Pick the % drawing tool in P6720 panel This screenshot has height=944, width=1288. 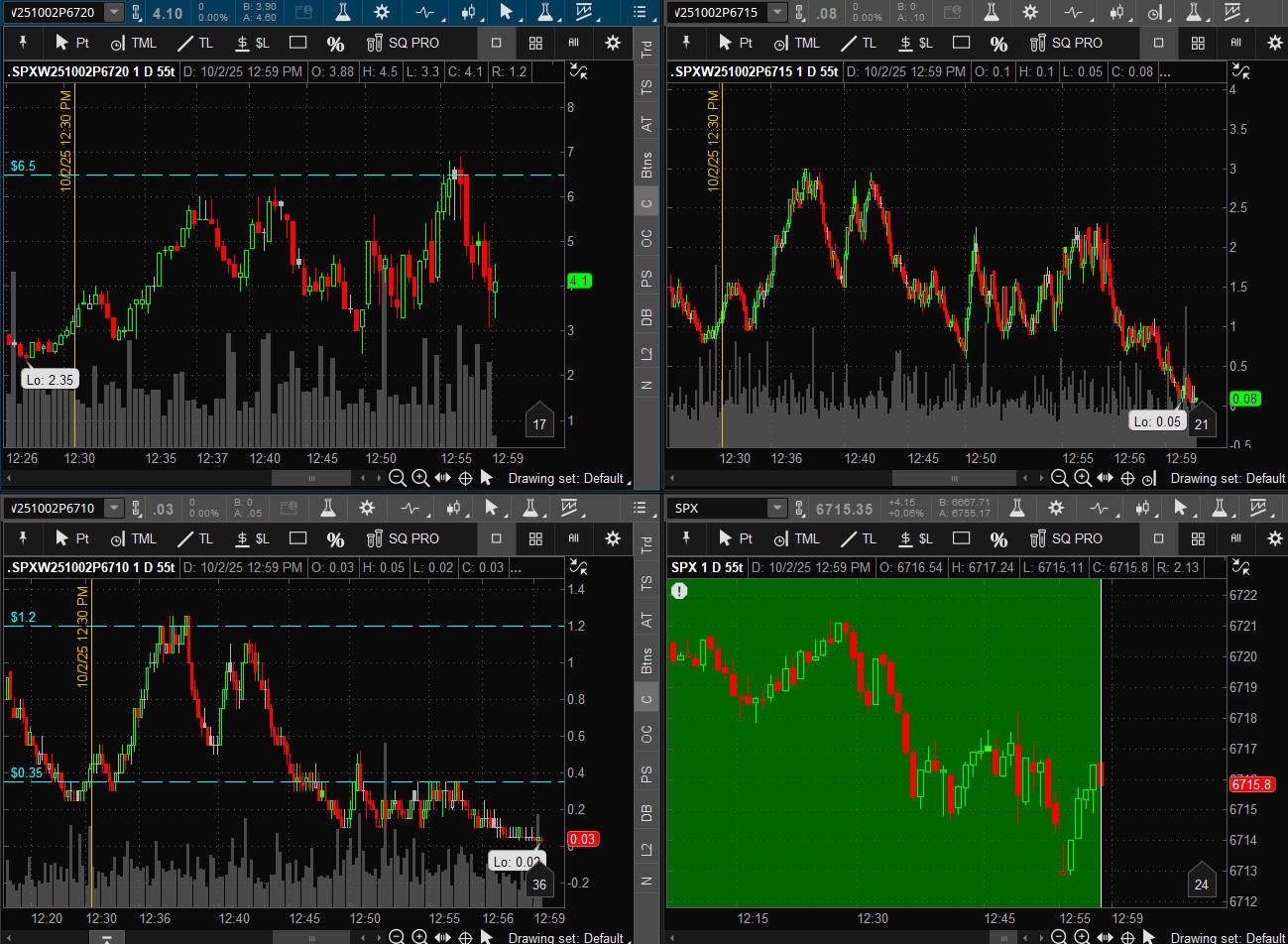pos(335,43)
